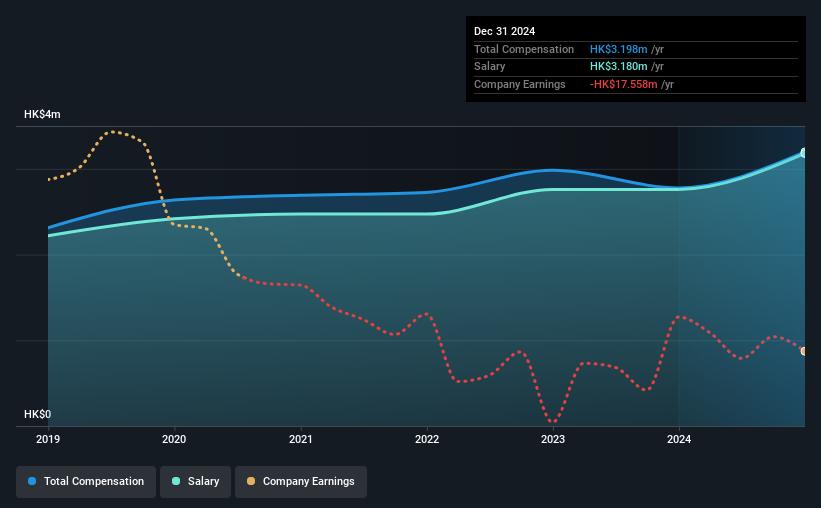The width and height of the screenshot is (821, 508).
Task: Select the 2020 x-axis label
Action: (174, 439)
